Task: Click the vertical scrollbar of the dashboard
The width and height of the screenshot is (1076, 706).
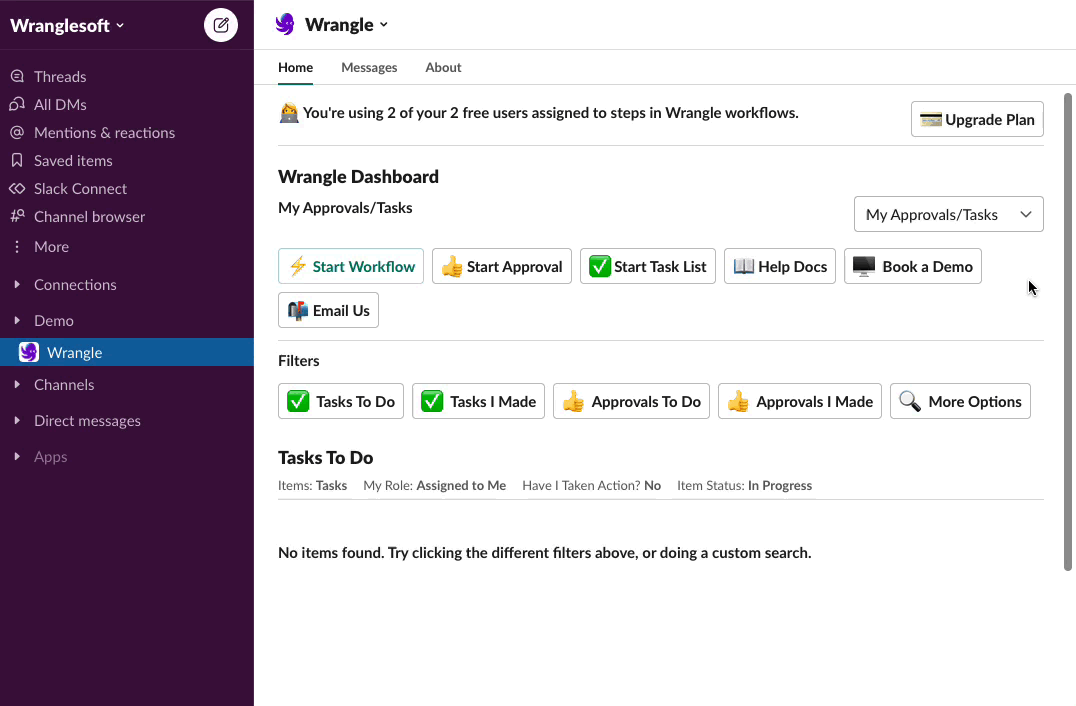Action: [x=1067, y=332]
